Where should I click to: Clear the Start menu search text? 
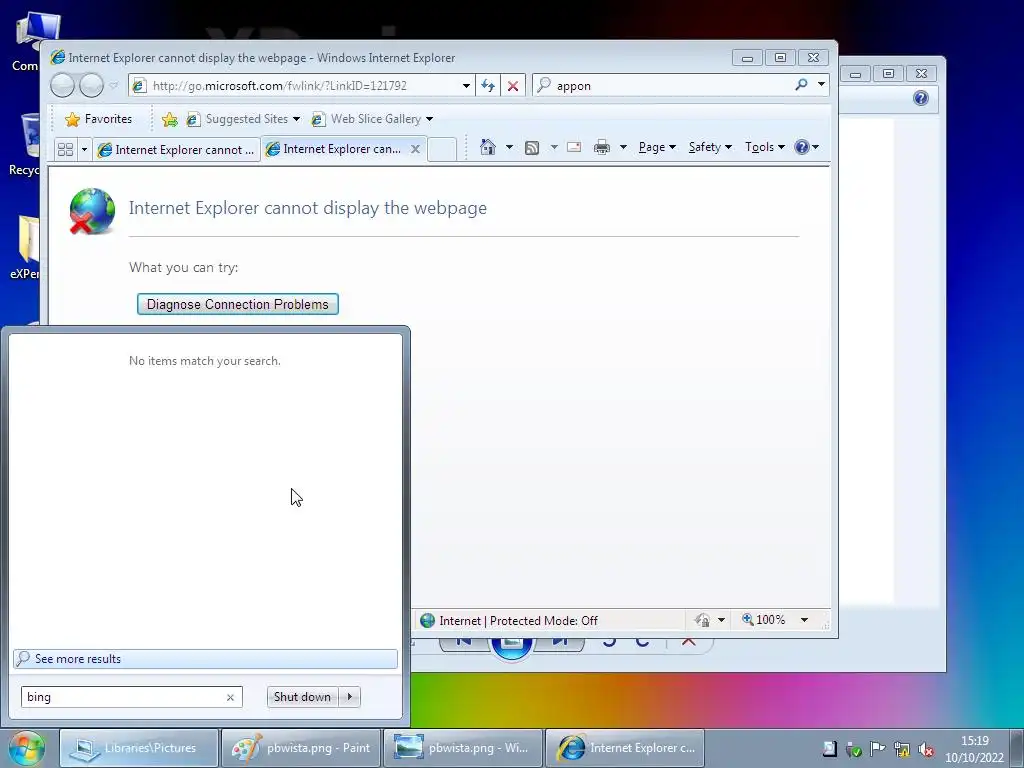231,697
